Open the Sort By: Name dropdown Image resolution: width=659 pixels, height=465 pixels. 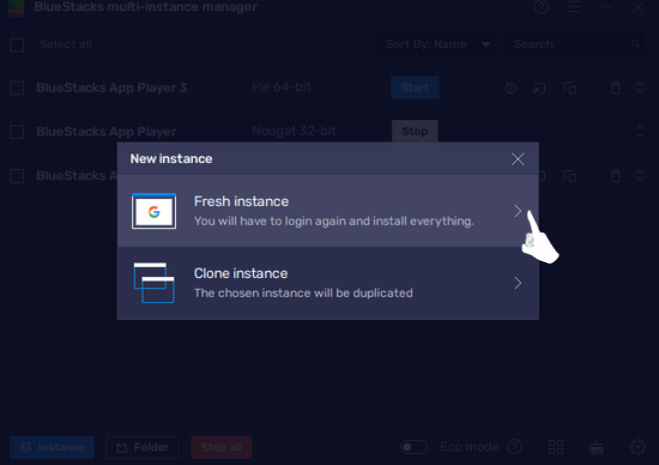[x=438, y=44]
